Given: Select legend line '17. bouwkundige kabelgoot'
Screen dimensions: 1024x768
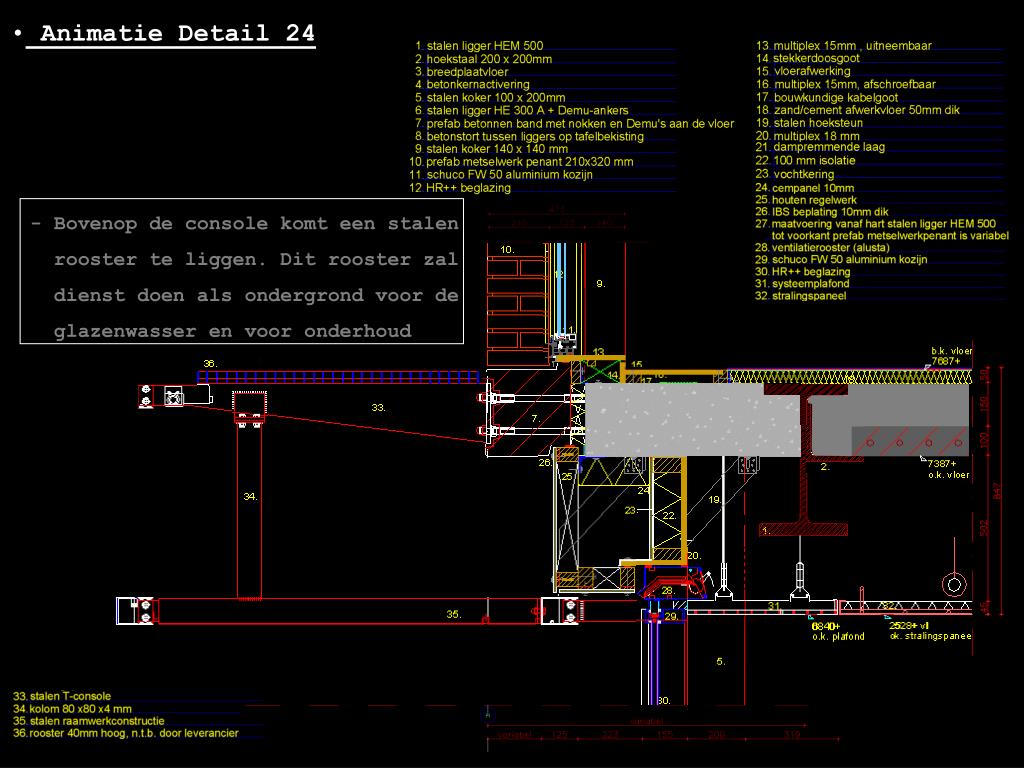Looking at the screenshot, I should coord(827,97).
